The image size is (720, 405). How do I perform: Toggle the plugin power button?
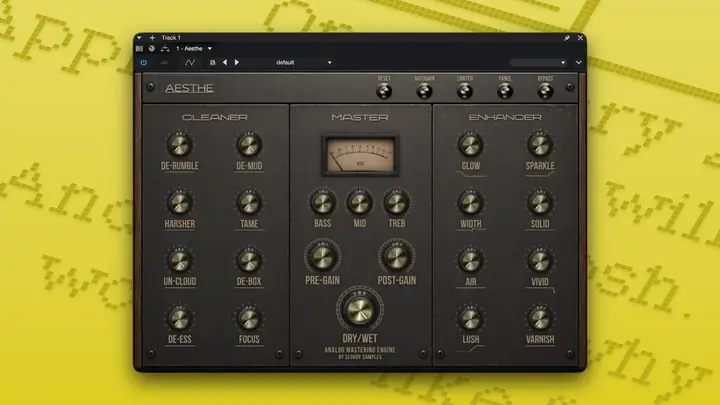[x=144, y=62]
